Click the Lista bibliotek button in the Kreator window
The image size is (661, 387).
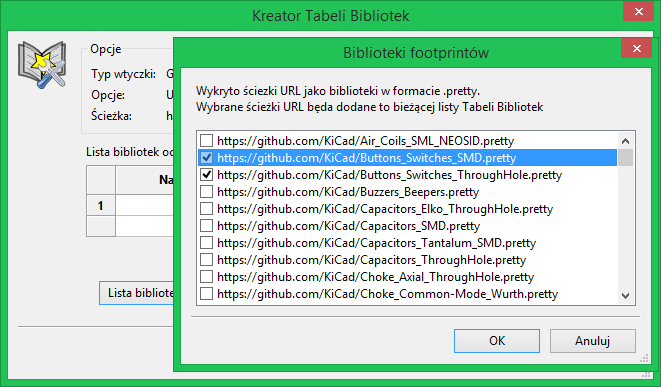pyautogui.click(x=136, y=293)
